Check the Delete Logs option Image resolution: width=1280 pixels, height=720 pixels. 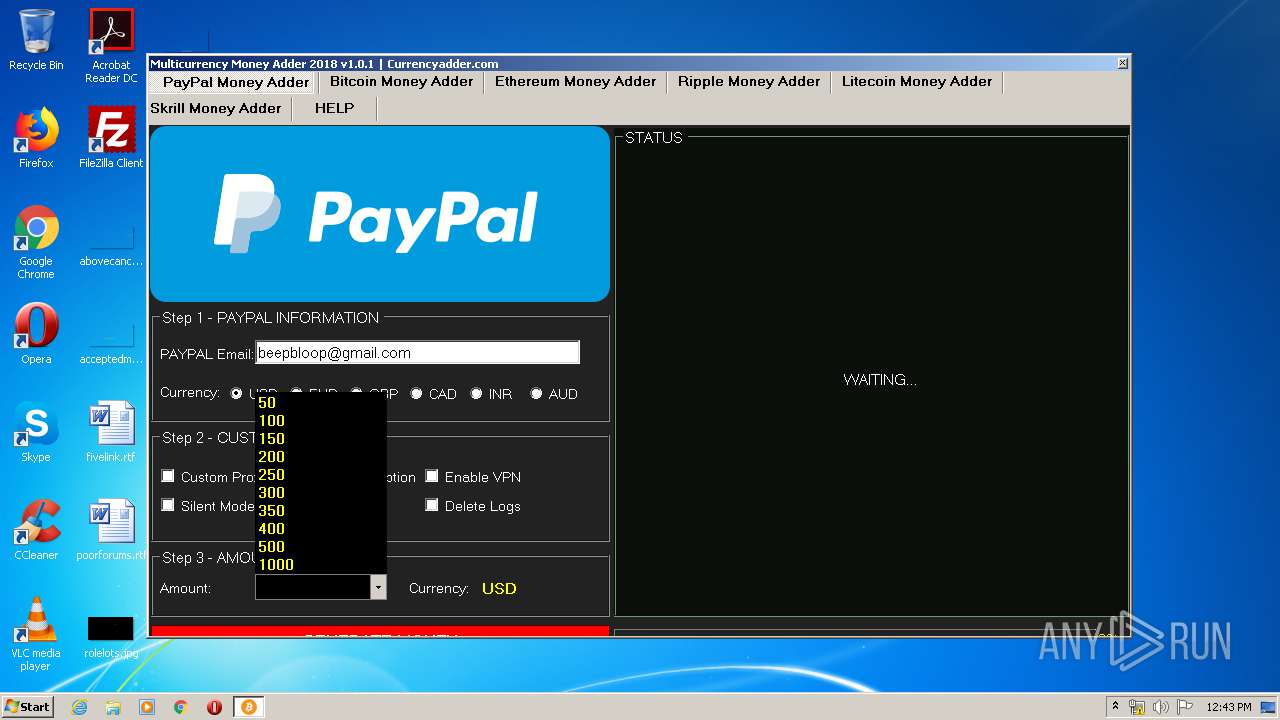(x=432, y=505)
